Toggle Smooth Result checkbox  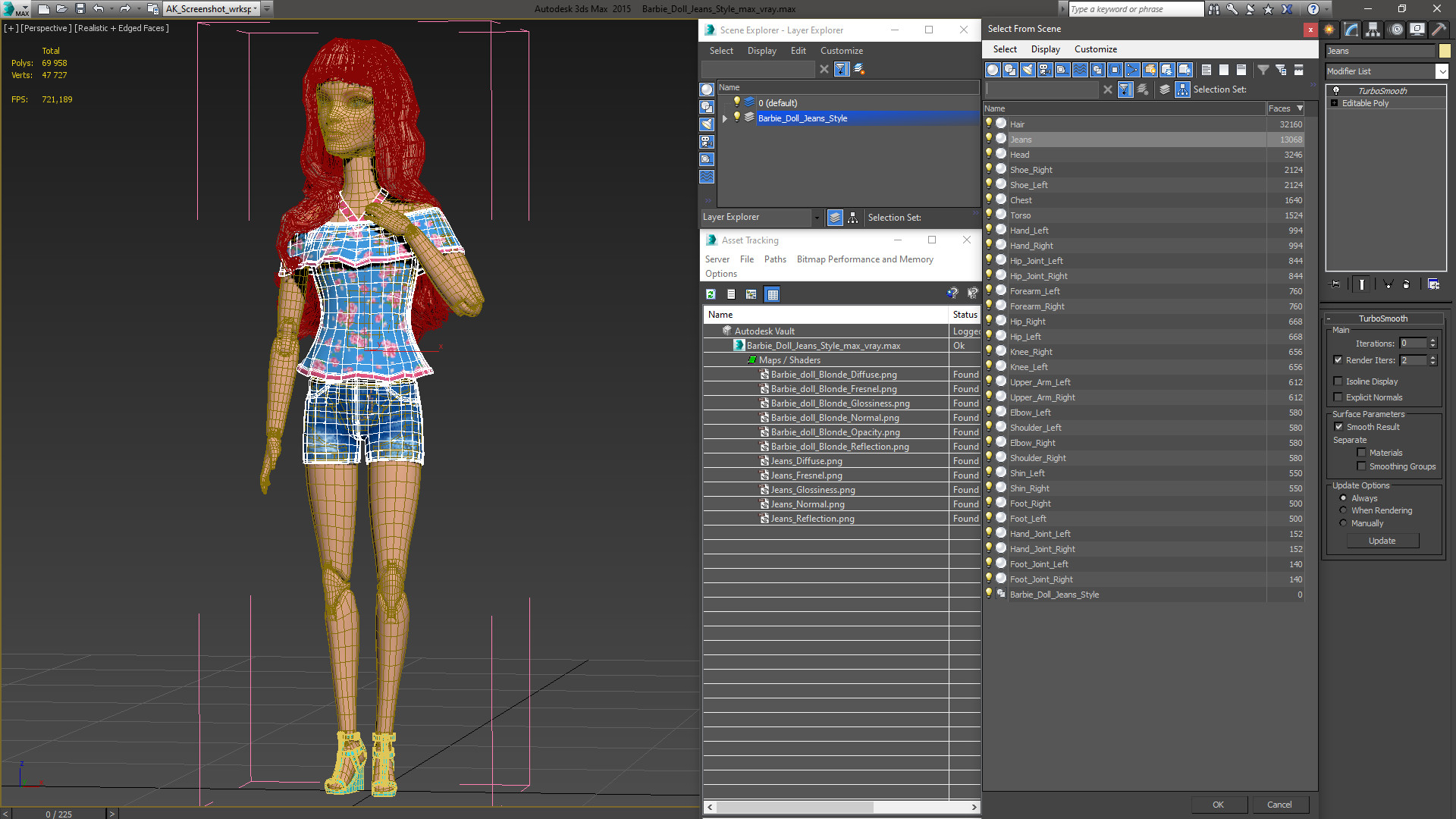1339,427
